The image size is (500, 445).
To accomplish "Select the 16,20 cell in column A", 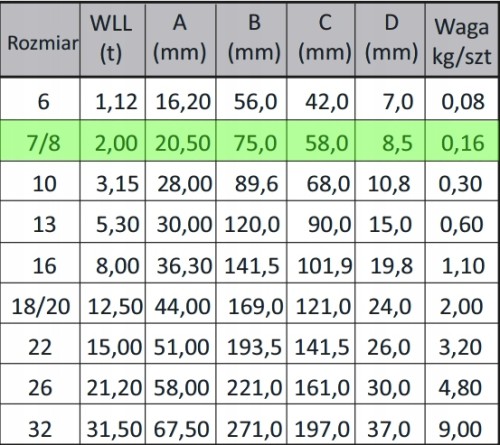I will coord(181,99).
